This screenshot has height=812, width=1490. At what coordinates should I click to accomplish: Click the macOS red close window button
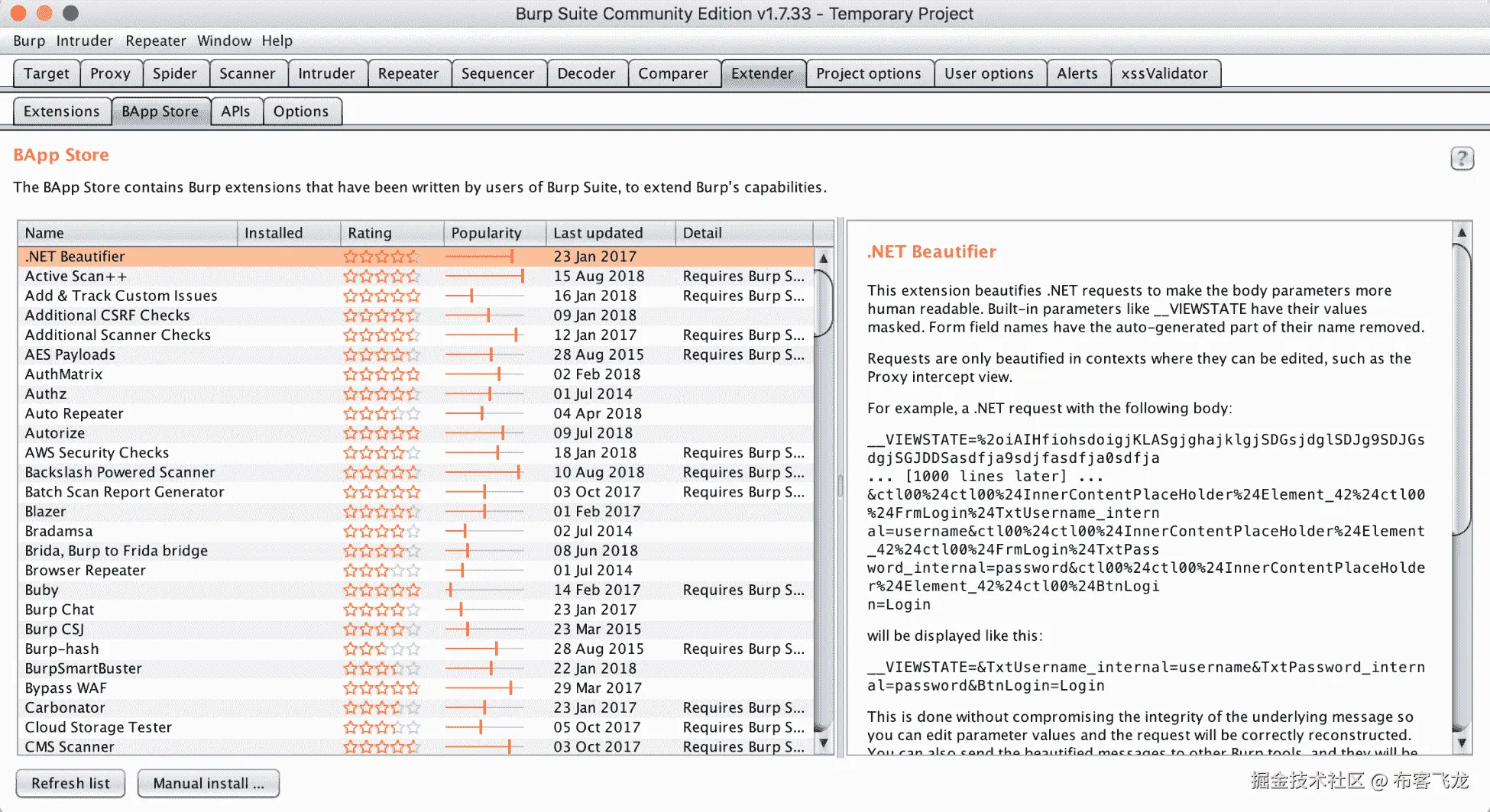pyautogui.click(x=18, y=13)
